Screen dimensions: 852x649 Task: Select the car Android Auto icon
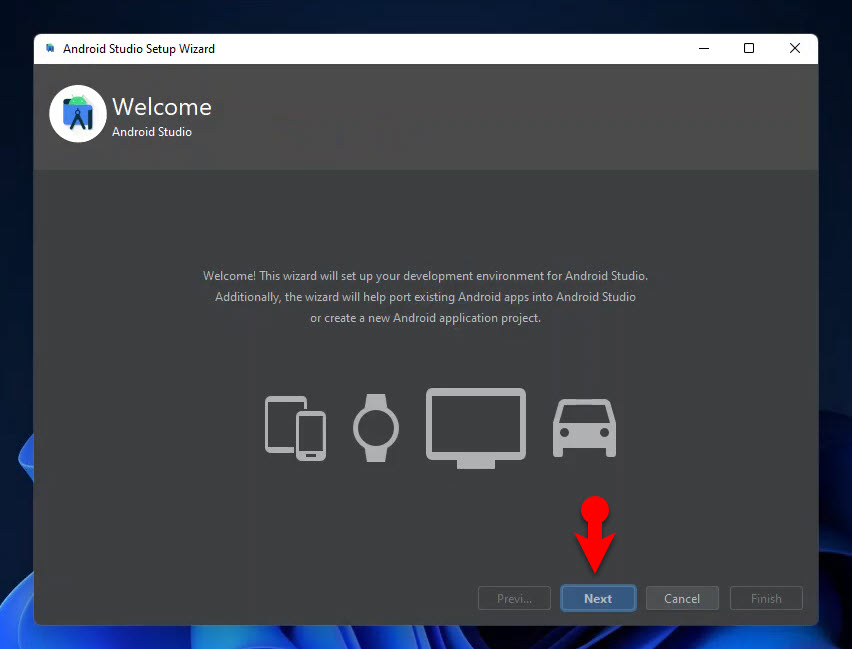584,428
